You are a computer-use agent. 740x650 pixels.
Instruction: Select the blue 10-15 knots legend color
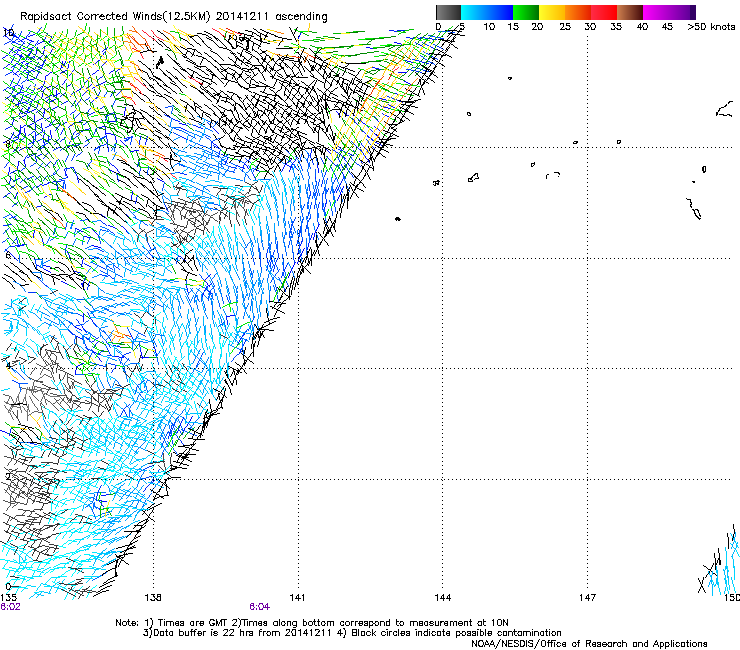point(500,12)
